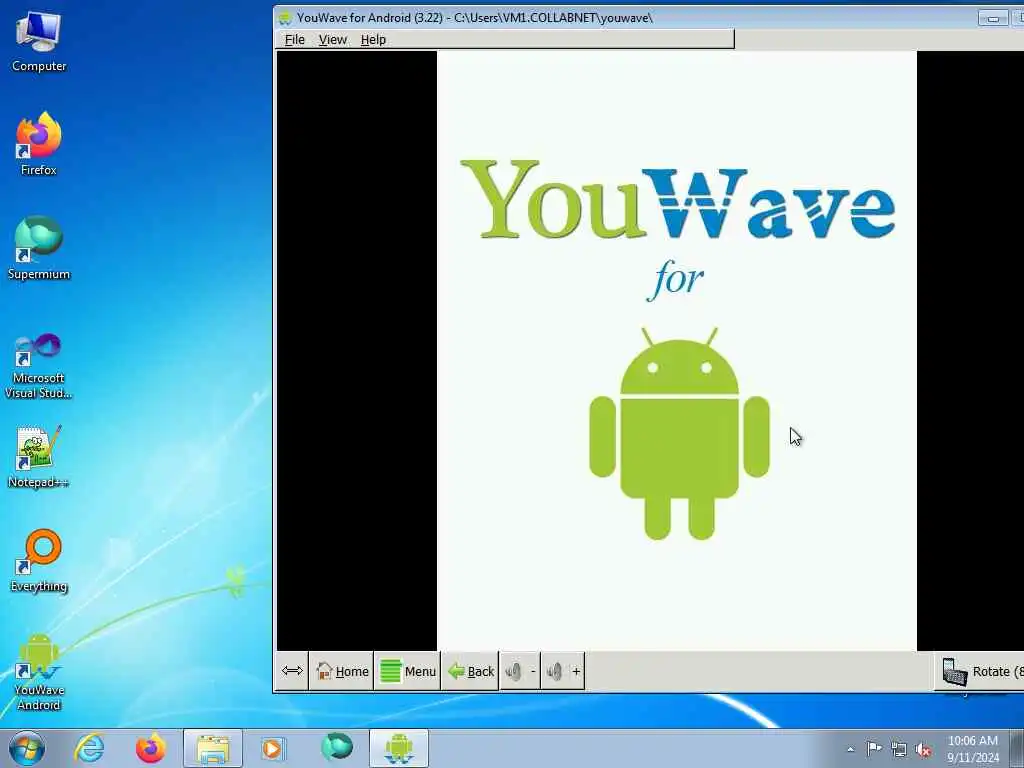Open Supermium from the taskbar
Image resolution: width=1024 pixels, height=768 pixels.
pyautogui.click(x=337, y=747)
